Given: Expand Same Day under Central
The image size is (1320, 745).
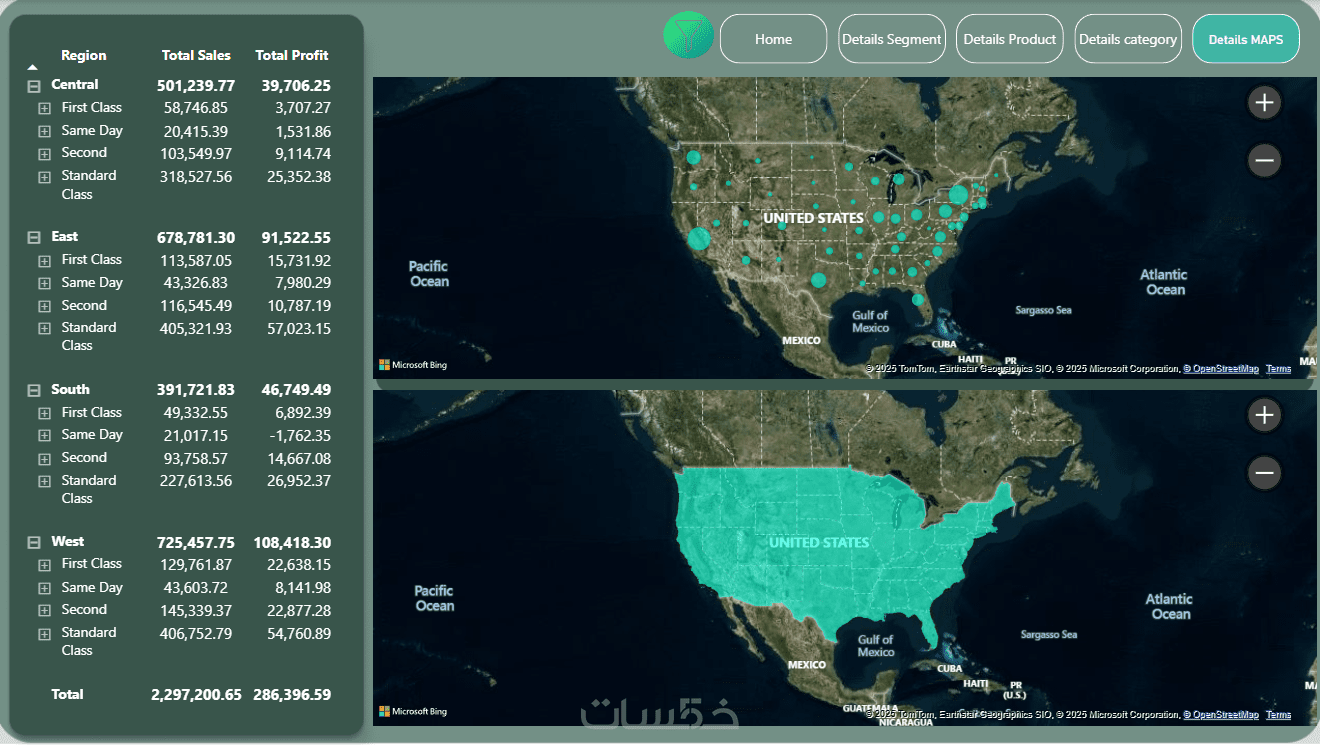Looking at the screenshot, I should [44, 131].
